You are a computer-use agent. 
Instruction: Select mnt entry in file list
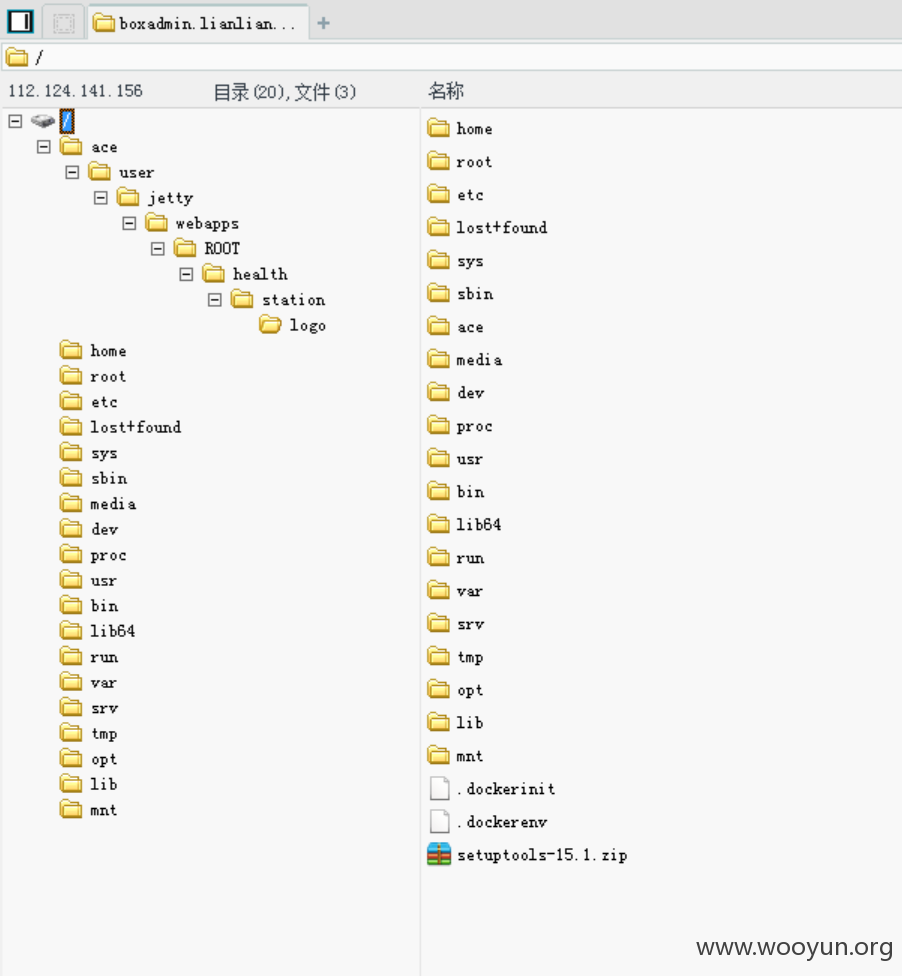456,756
